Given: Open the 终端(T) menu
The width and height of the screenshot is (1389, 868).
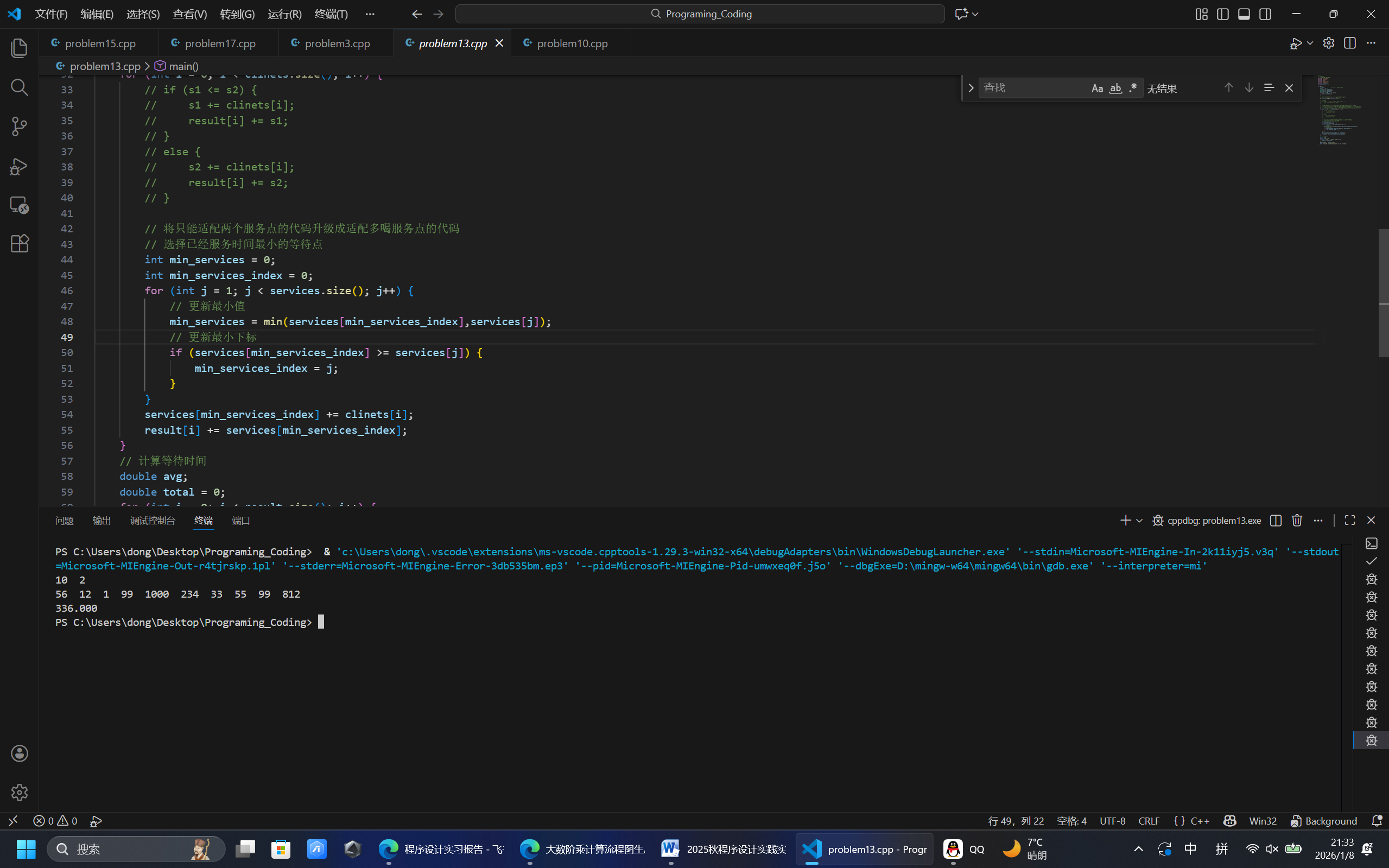Looking at the screenshot, I should (331, 14).
